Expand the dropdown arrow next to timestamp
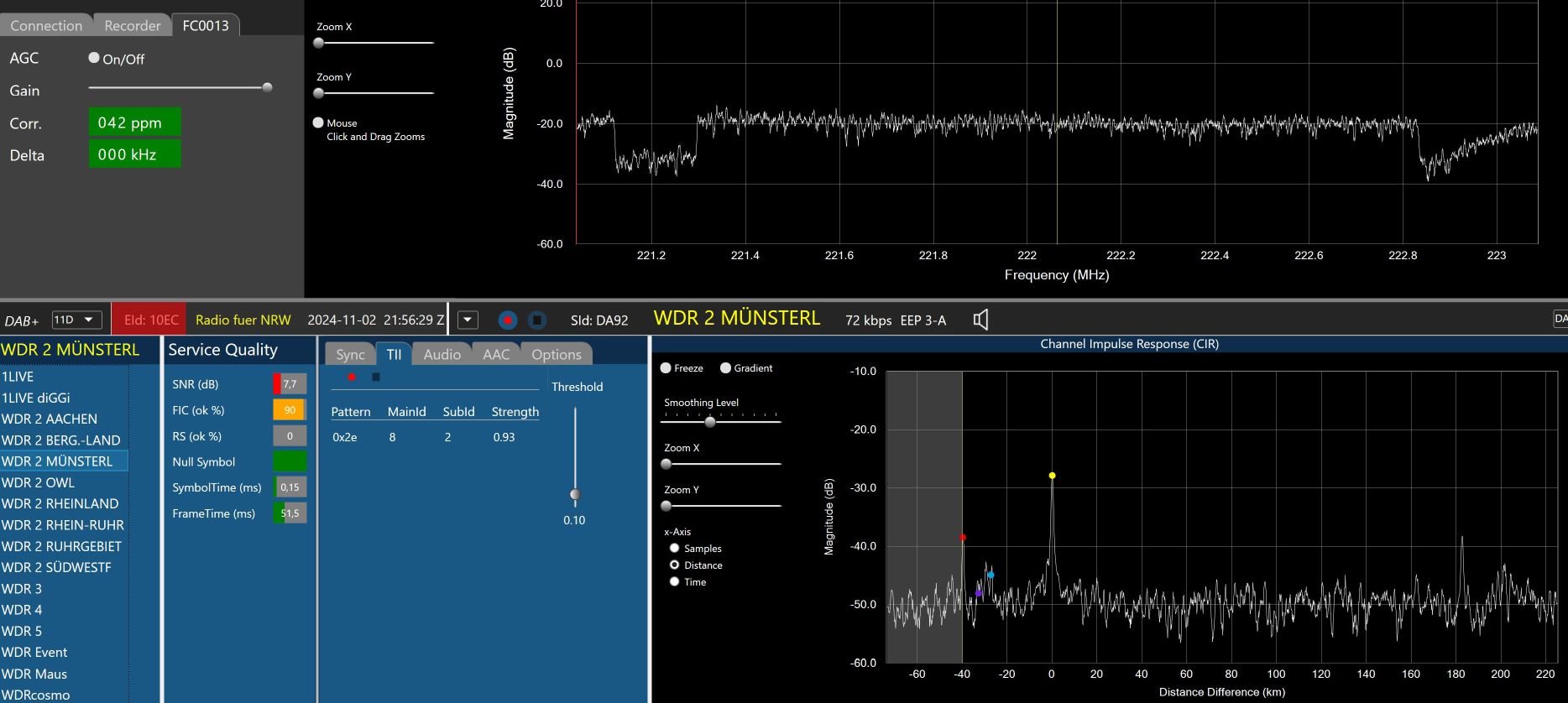The image size is (1568, 703). click(468, 320)
